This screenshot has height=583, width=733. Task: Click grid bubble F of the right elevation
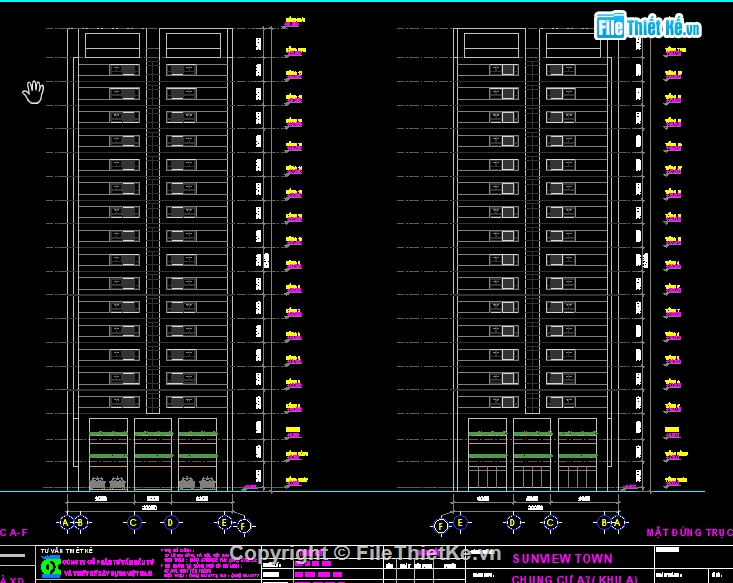pos(440,526)
